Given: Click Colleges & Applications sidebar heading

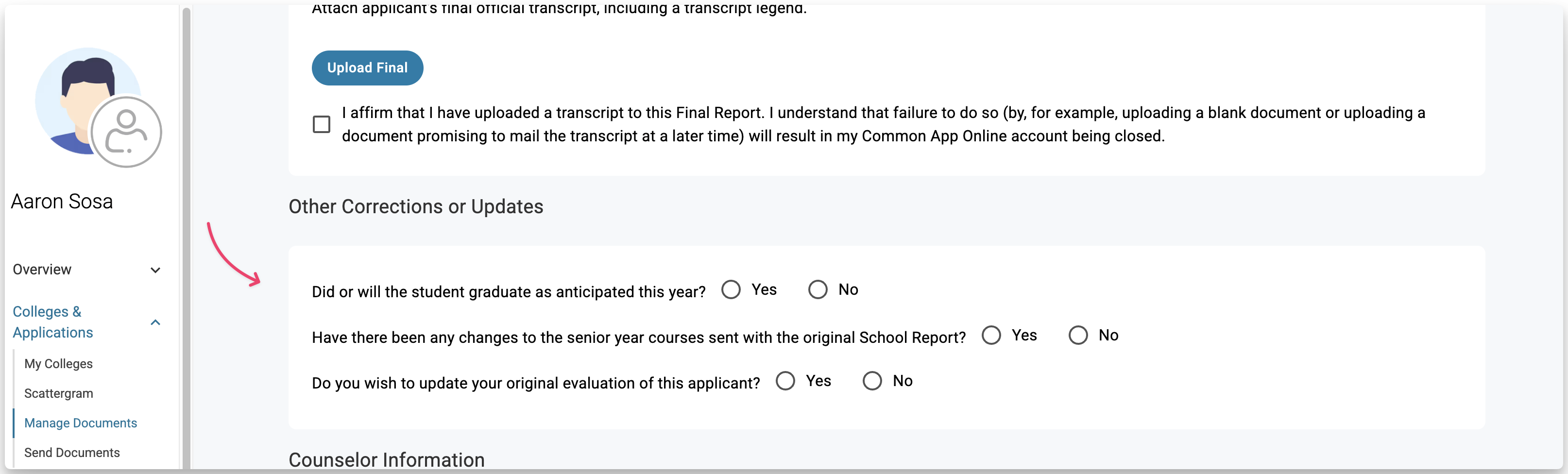Looking at the screenshot, I should (x=53, y=322).
